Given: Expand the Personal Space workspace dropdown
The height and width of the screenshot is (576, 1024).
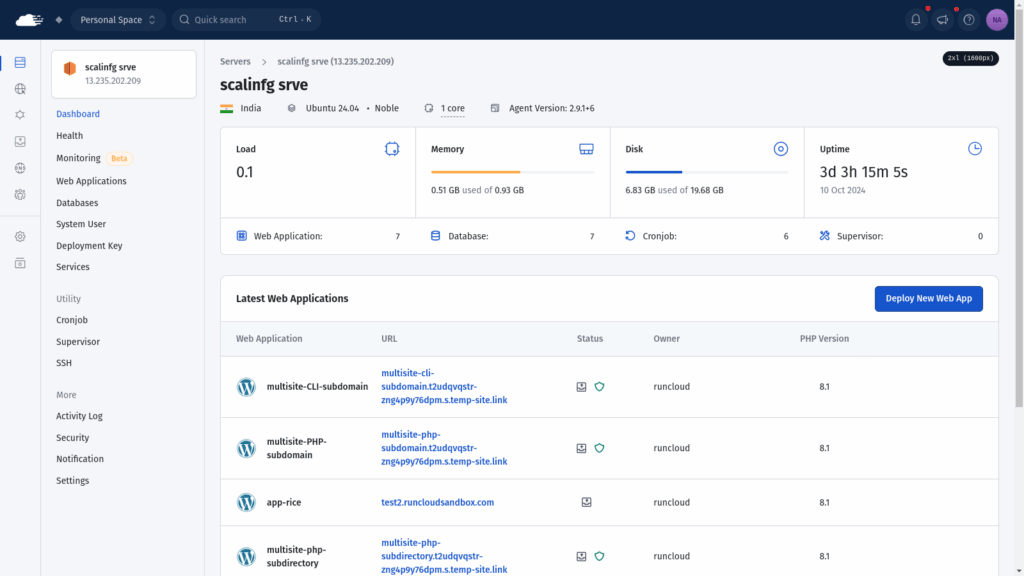Looking at the screenshot, I should coord(118,20).
